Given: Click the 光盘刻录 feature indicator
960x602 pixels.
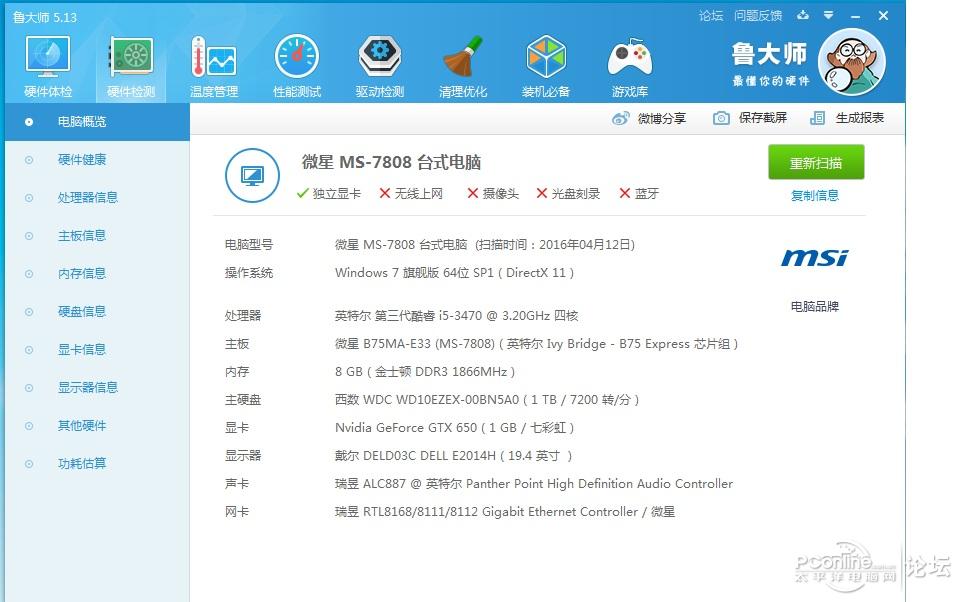Looking at the screenshot, I should click(x=568, y=194).
